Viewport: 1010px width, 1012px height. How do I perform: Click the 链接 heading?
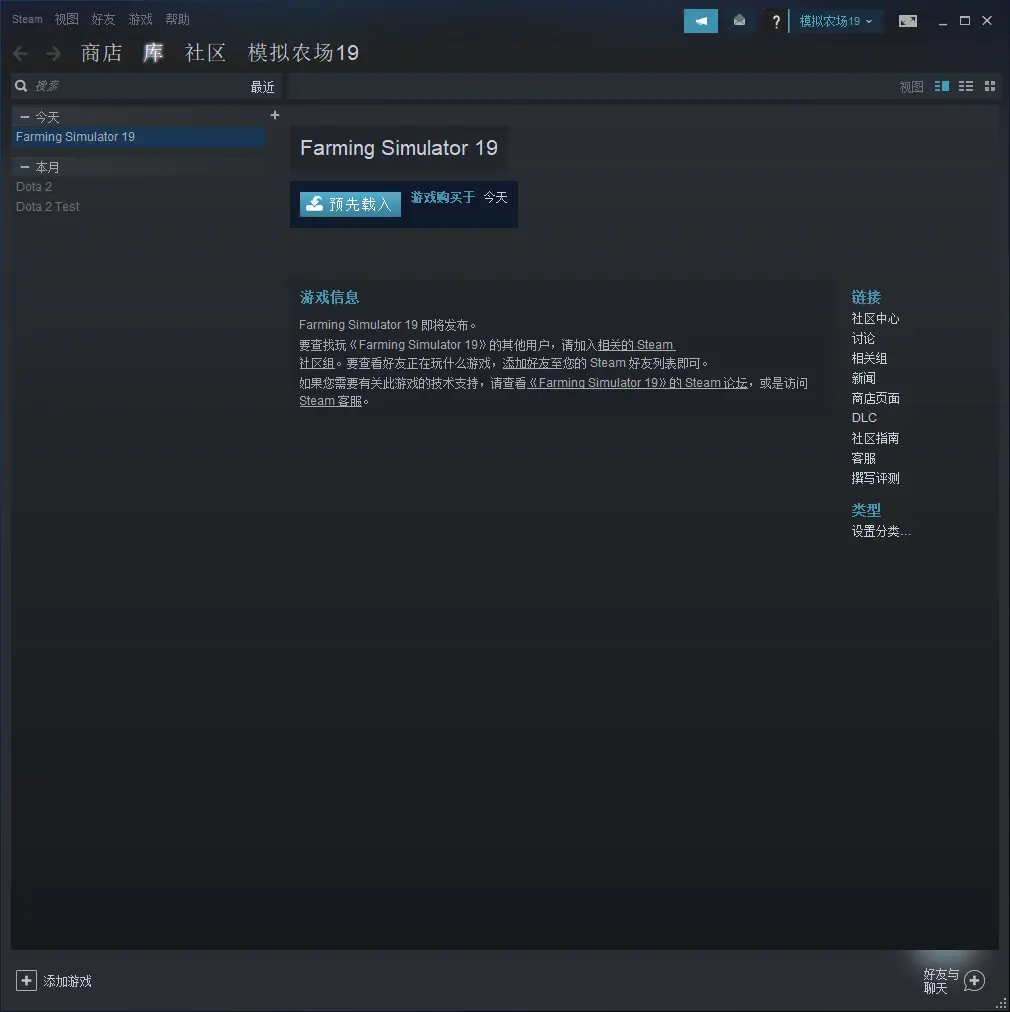(866, 297)
